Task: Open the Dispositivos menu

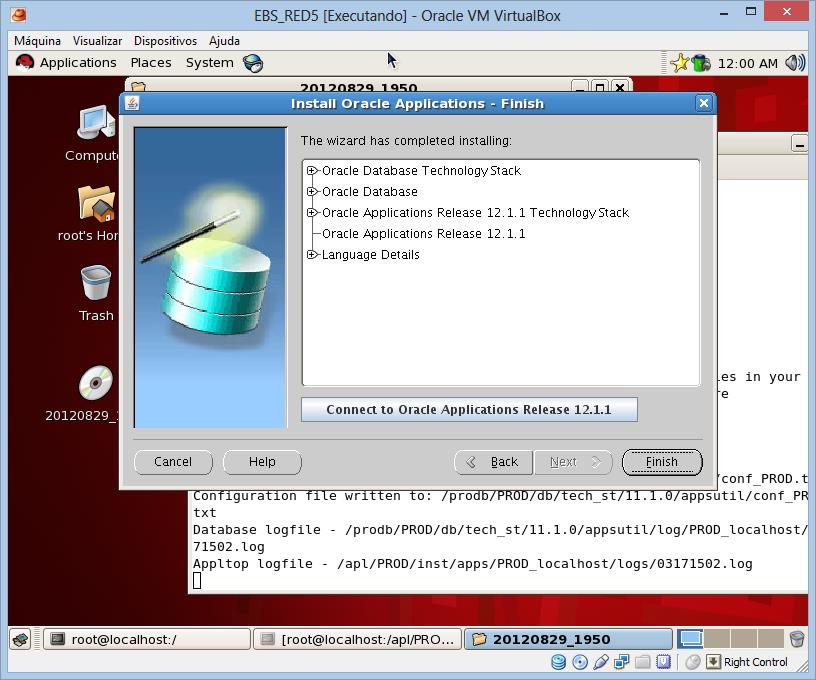Action: click(165, 41)
